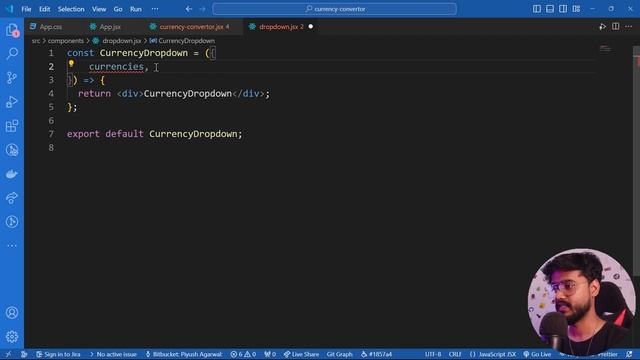Open the Selection menu
Viewport: 640px width, 360px height.
point(71,9)
